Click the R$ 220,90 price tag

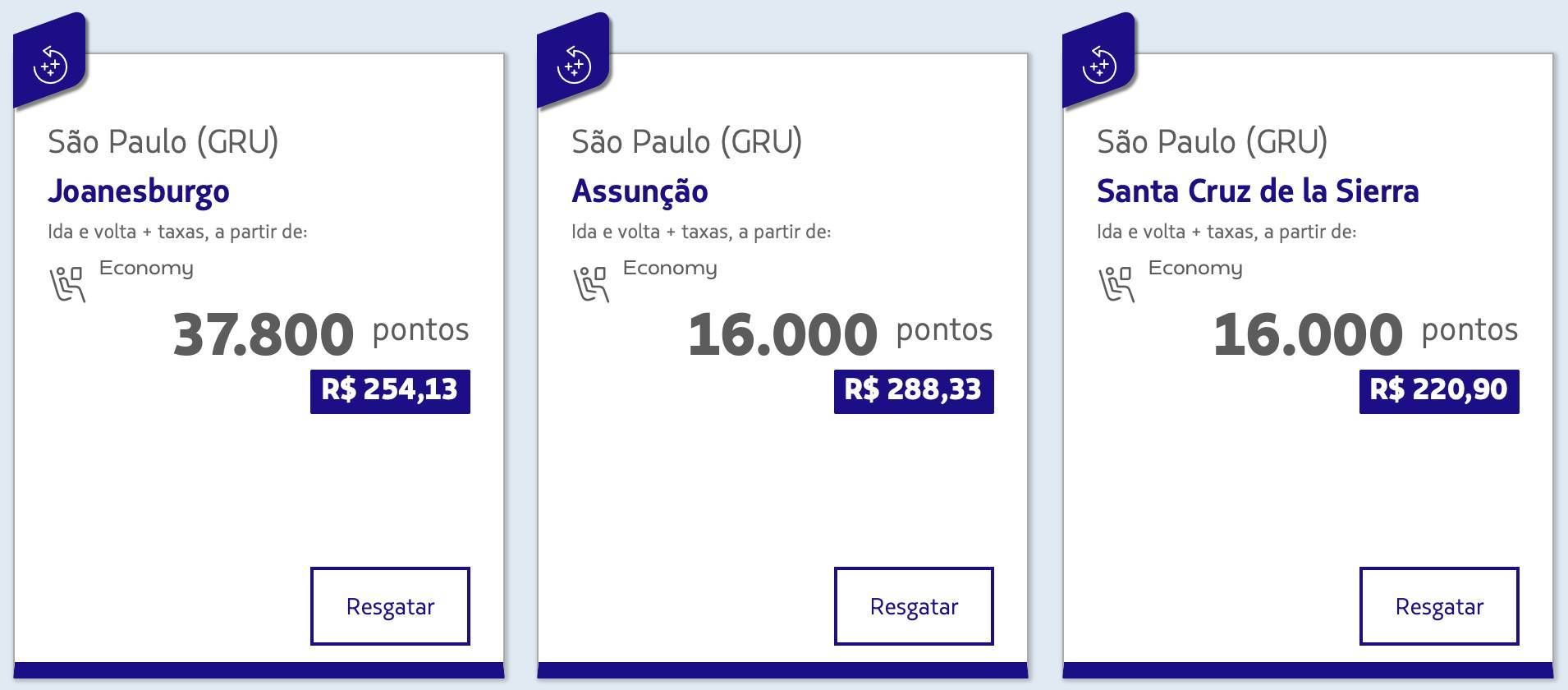[1439, 390]
